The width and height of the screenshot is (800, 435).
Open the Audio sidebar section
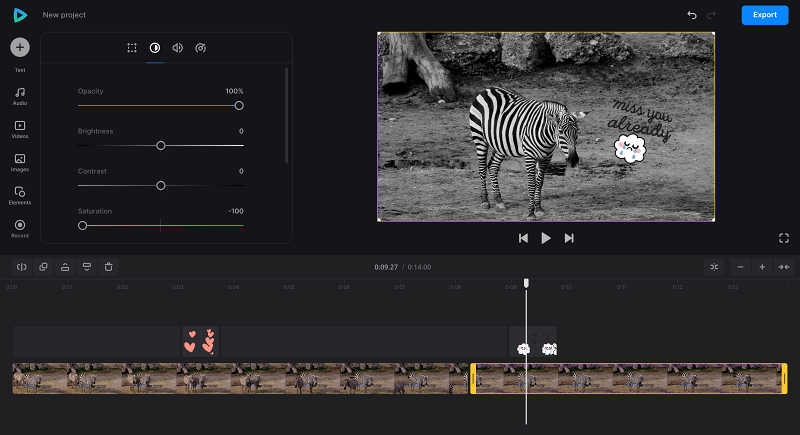pos(20,96)
